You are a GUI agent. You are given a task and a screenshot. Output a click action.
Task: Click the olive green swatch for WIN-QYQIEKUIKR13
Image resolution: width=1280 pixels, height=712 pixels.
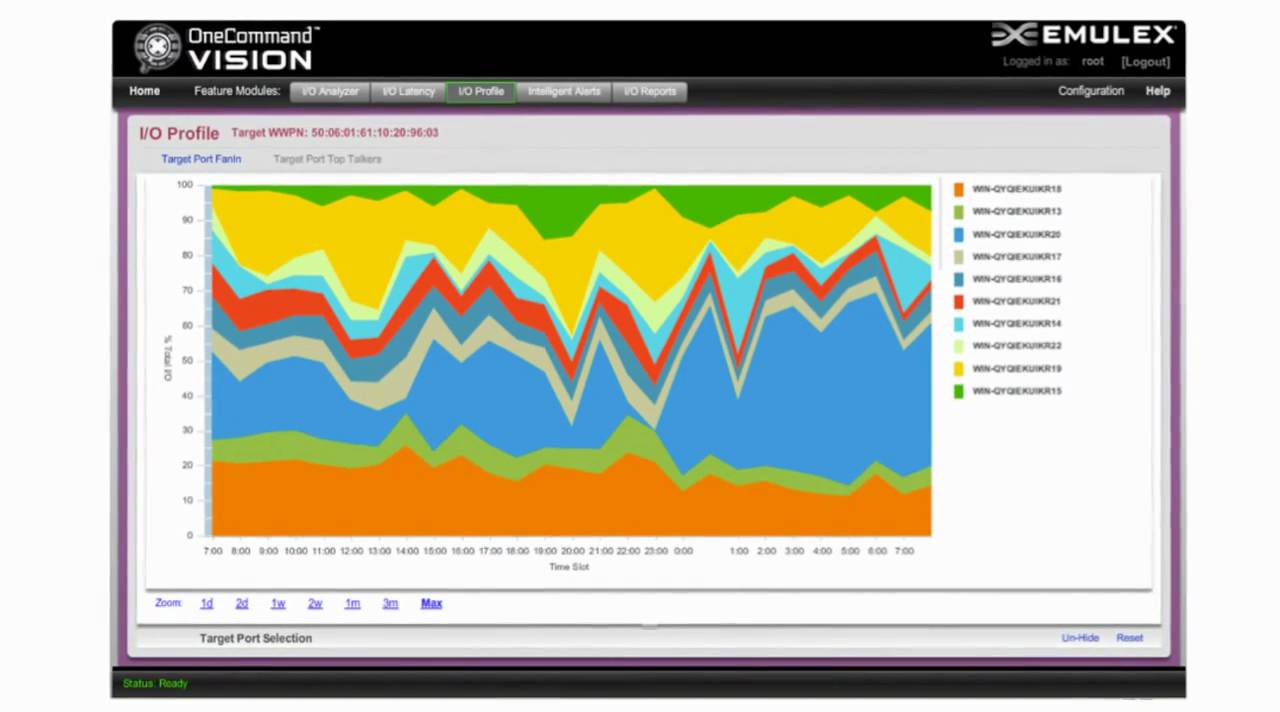(x=958, y=212)
